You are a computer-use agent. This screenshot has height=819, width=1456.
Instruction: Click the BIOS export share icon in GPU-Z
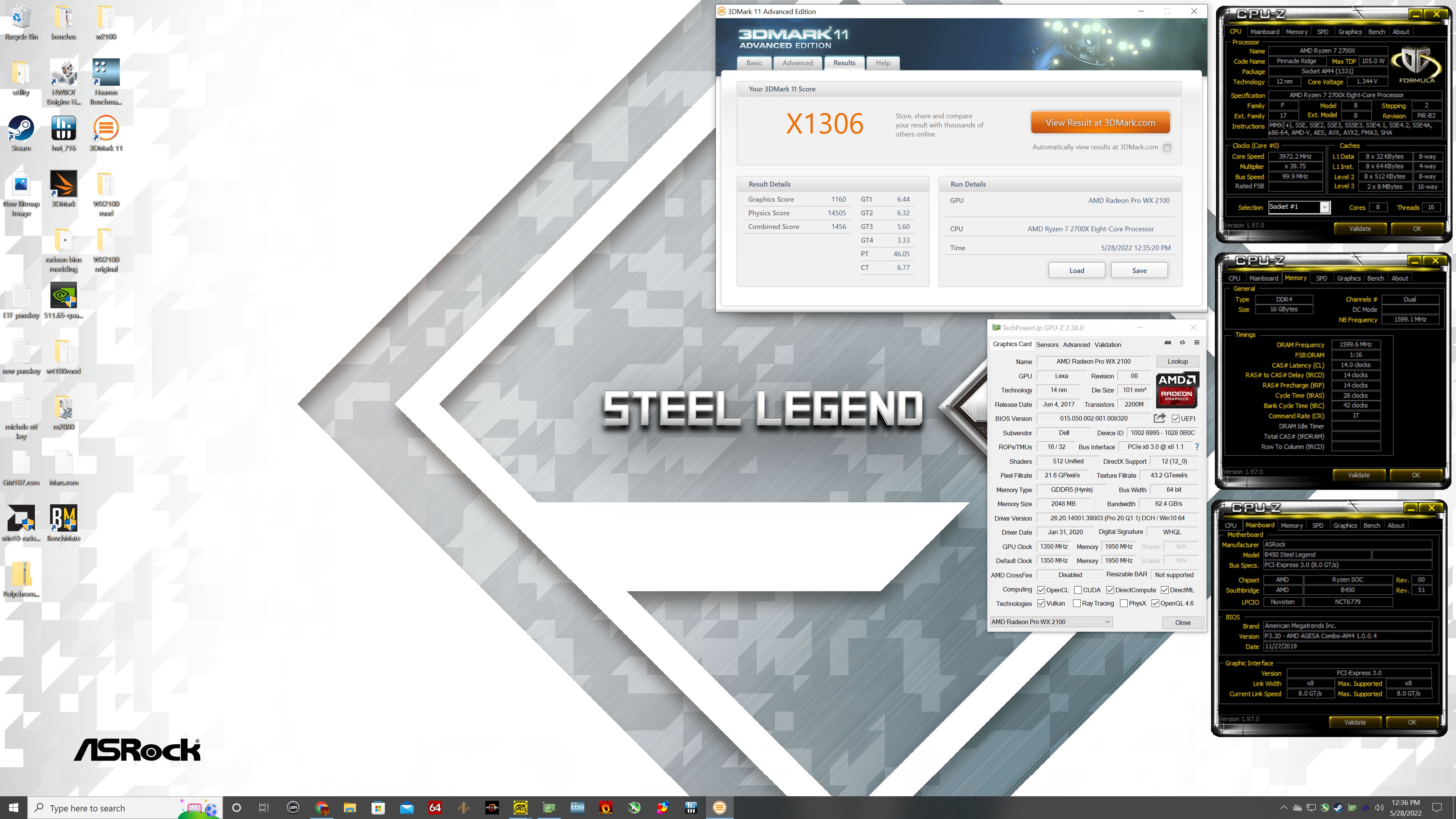1159,418
